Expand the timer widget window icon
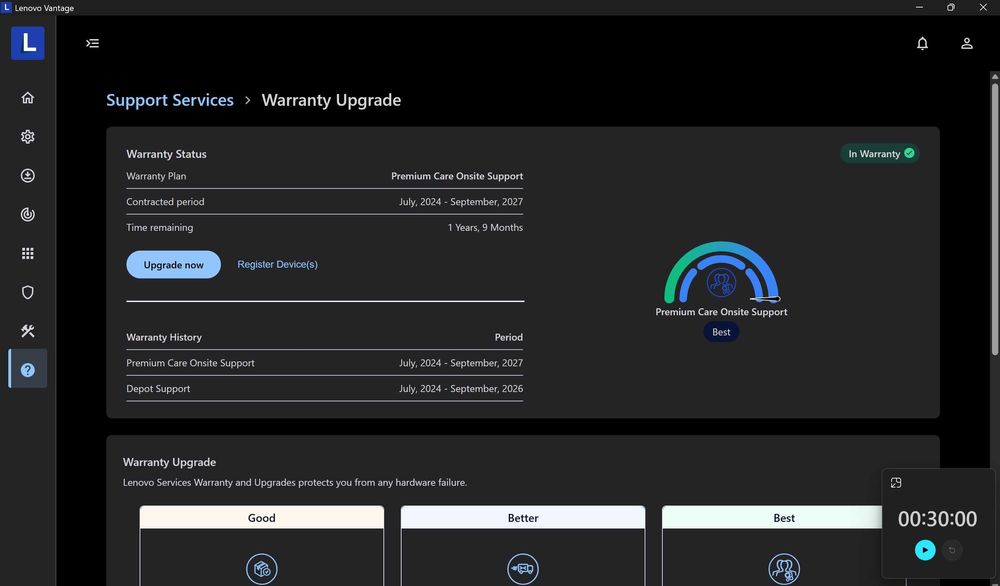This screenshot has height=586, width=1000. (x=896, y=483)
